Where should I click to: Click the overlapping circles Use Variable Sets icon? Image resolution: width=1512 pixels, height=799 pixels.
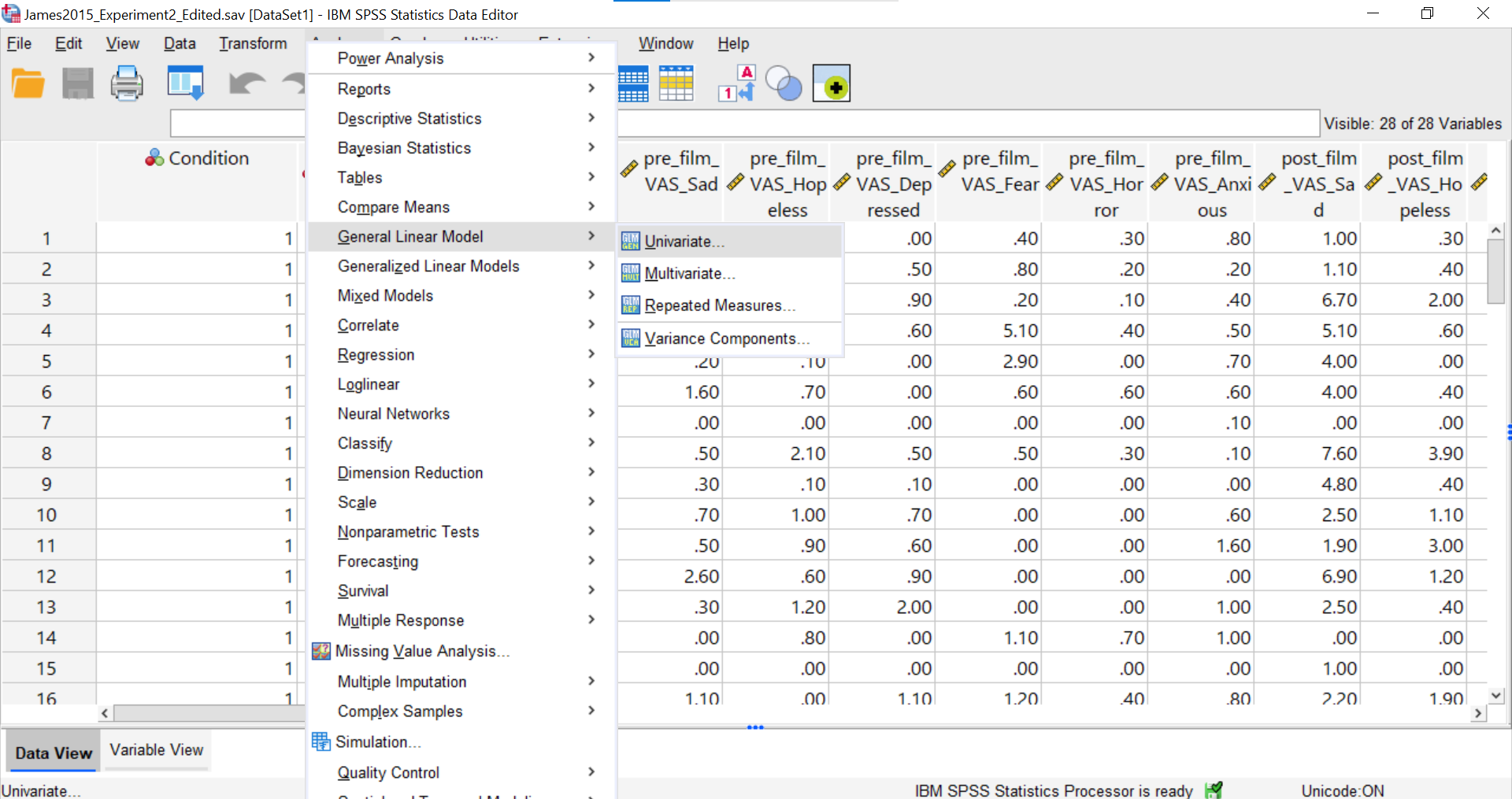(x=784, y=83)
